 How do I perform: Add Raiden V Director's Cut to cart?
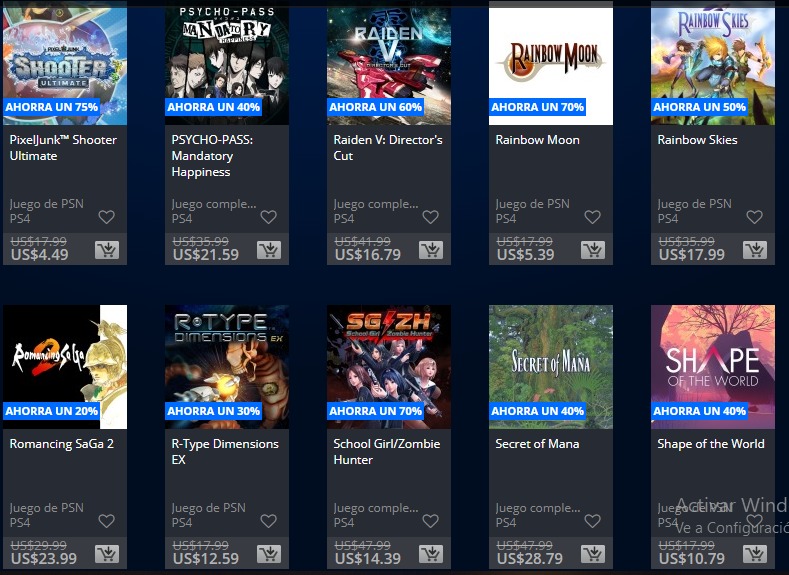point(431,250)
